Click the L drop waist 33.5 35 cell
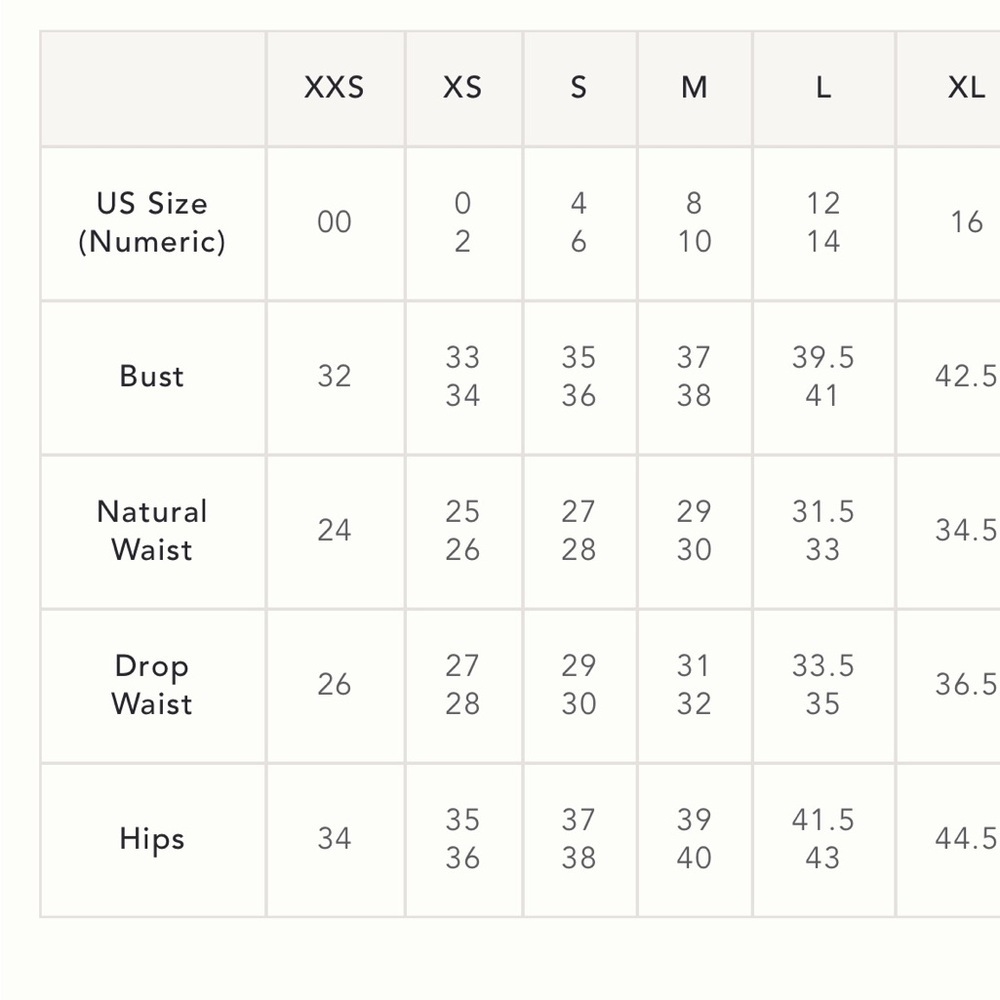Viewport: 1000px width, 1000px height. click(824, 686)
